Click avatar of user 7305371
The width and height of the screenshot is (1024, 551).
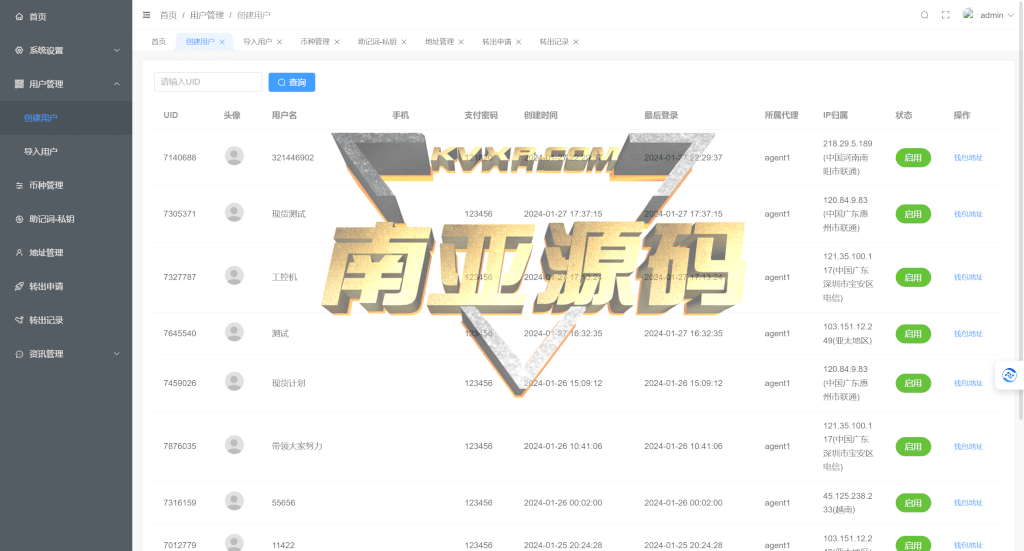pyautogui.click(x=234, y=212)
